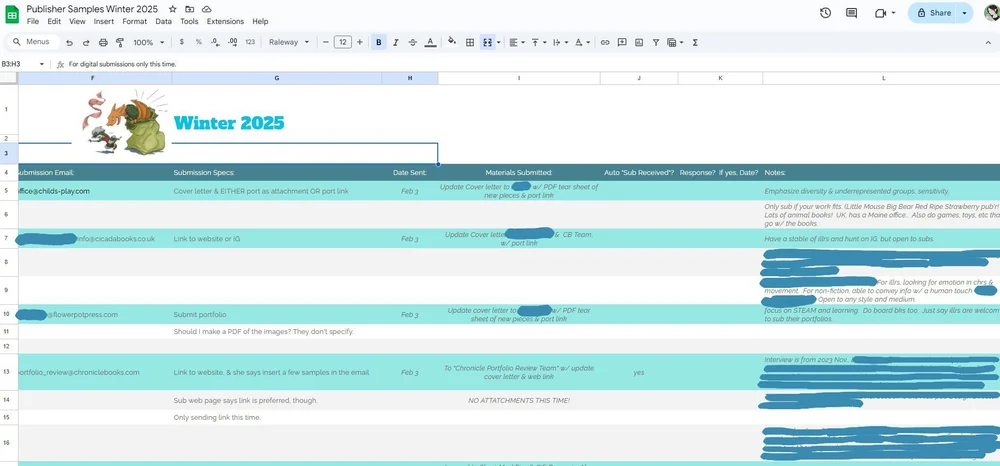
Task: Star the Publisher Samples Winter 2025 document
Action: (172, 10)
